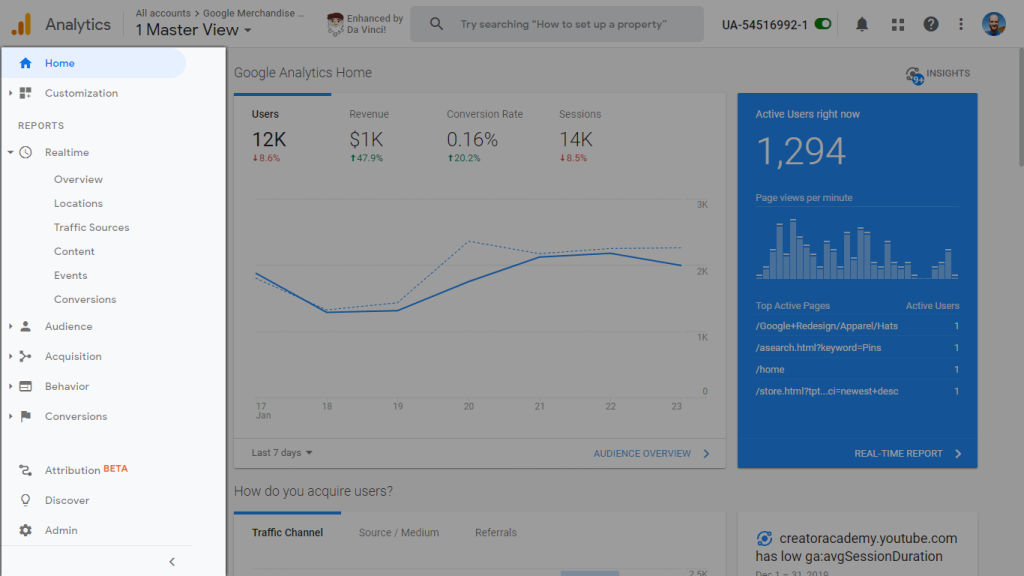Switch to the Referrals tab

tap(496, 532)
